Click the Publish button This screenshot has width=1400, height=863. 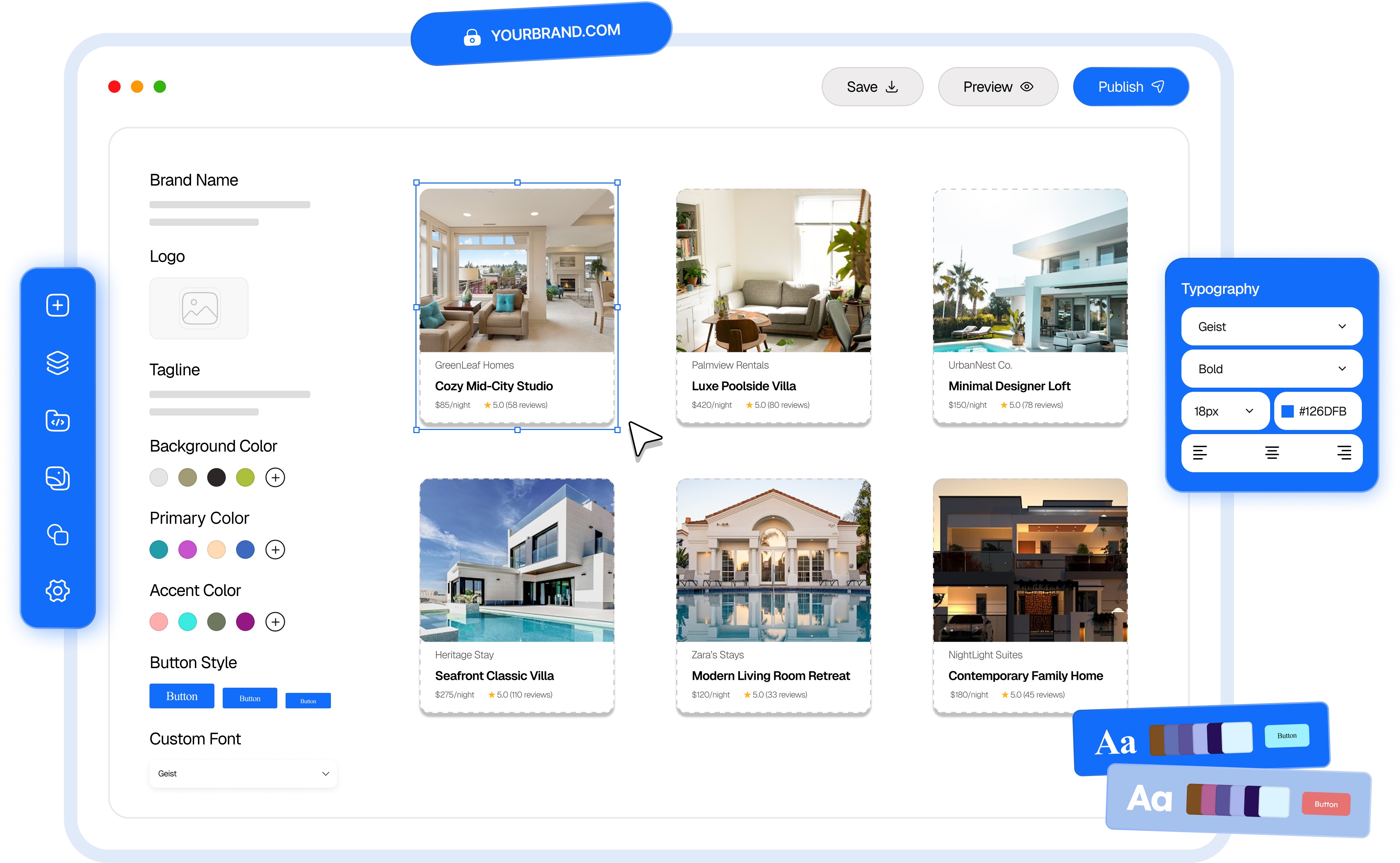1130,86
